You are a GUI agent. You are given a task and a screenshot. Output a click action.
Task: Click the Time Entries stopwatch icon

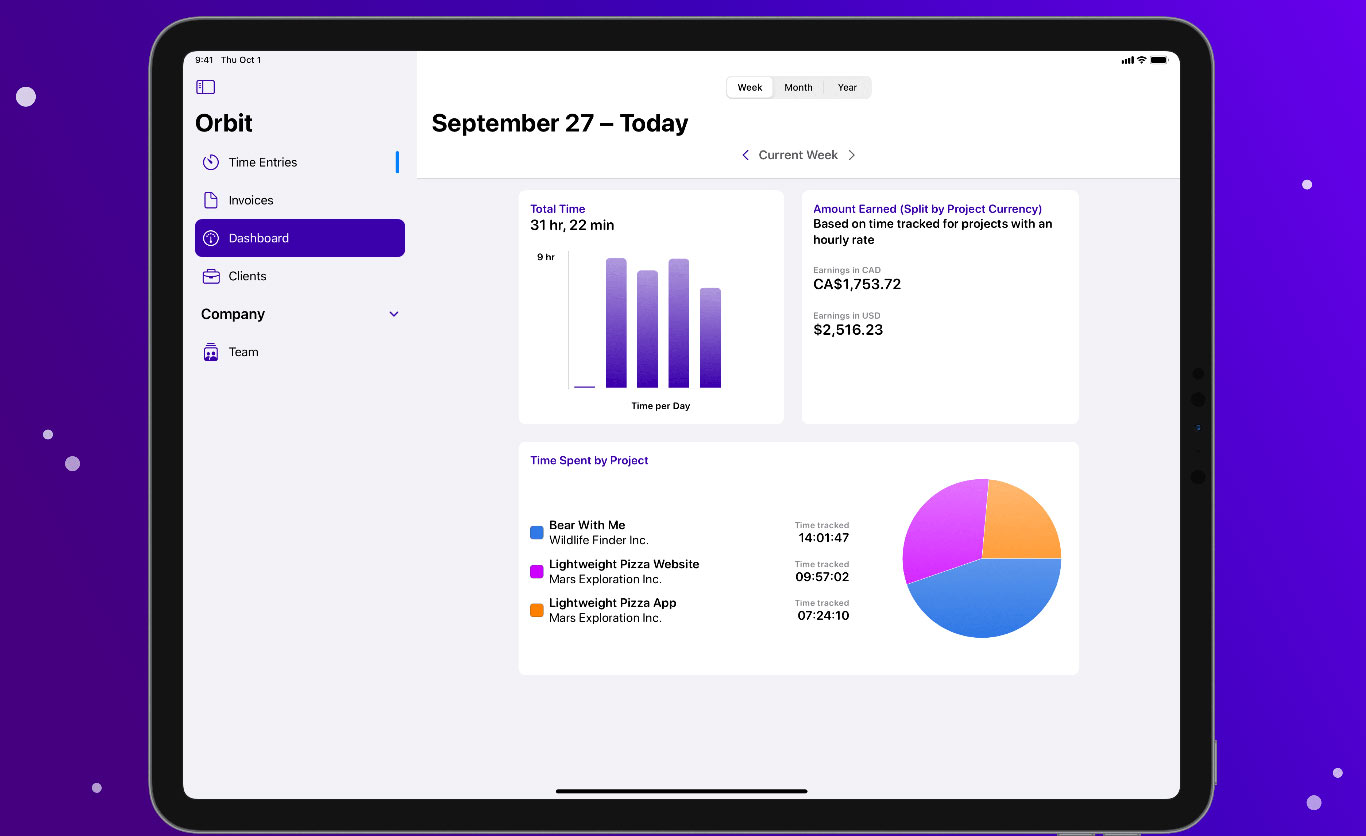pyautogui.click(x=210, y=162)
